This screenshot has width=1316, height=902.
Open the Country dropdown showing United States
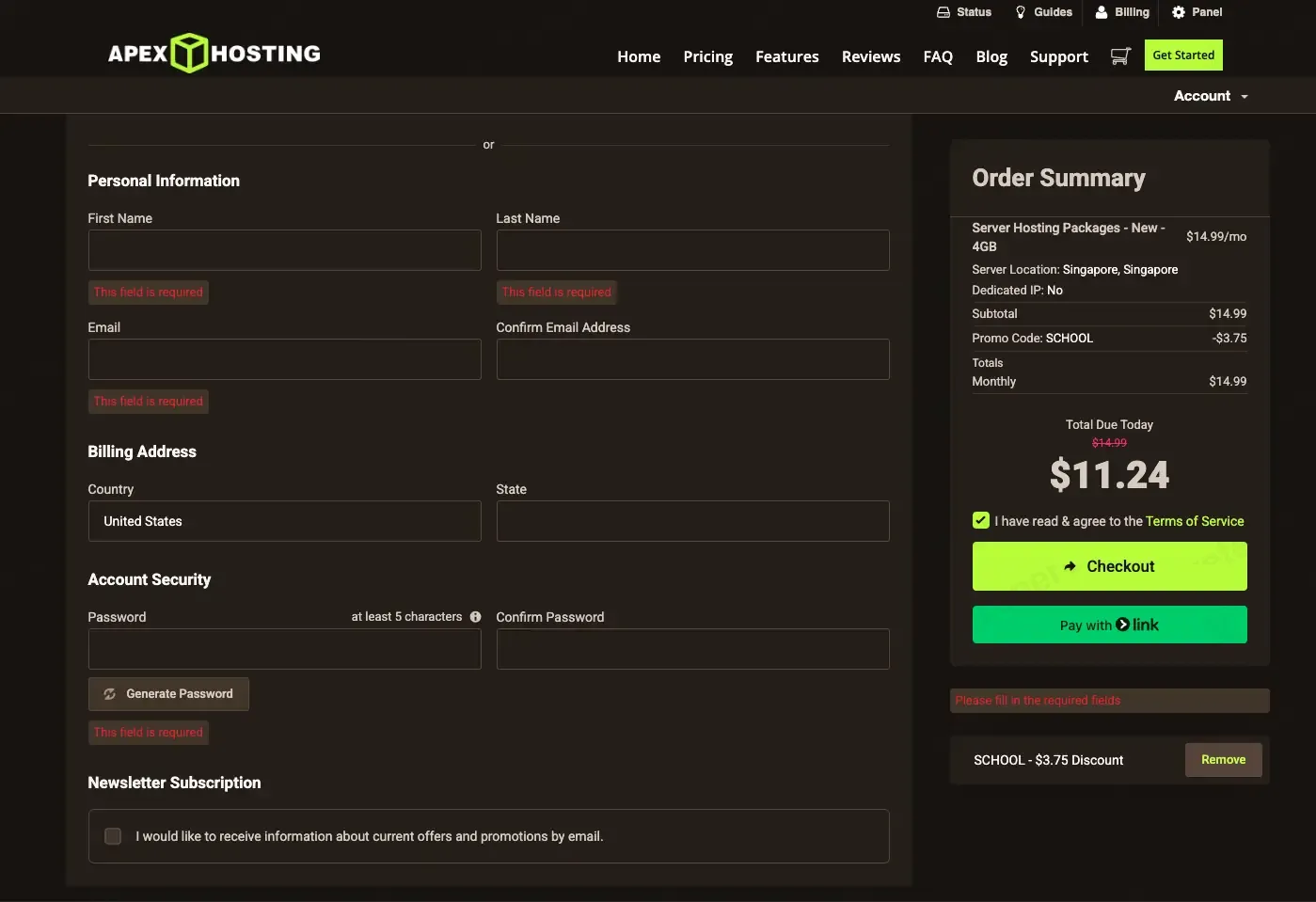[x=284, y=521]
